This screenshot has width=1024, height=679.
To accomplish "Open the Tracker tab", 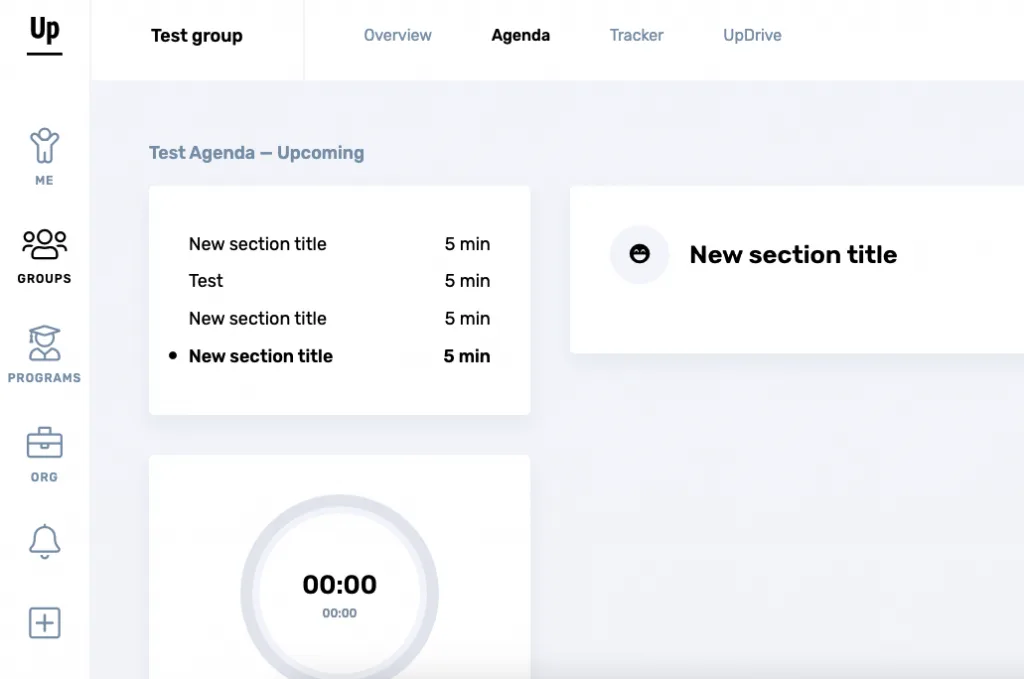I will coord(636,35).
